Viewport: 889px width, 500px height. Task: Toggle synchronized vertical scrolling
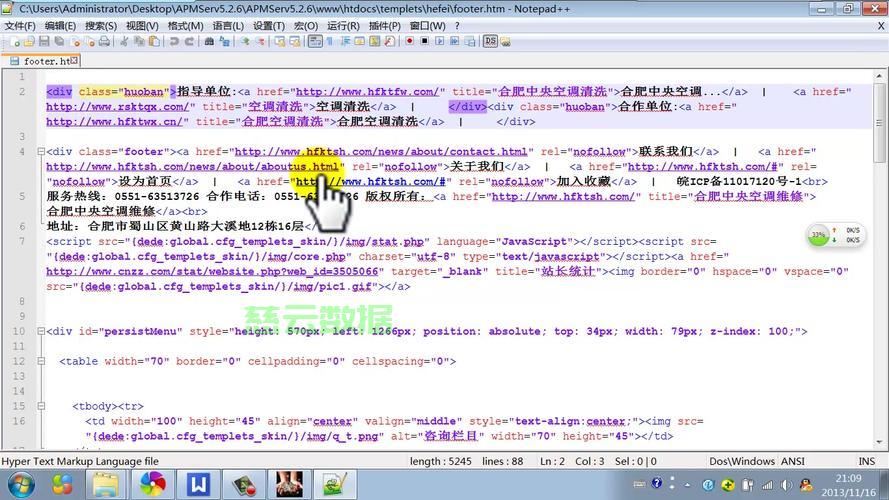[x=280, y=41]
